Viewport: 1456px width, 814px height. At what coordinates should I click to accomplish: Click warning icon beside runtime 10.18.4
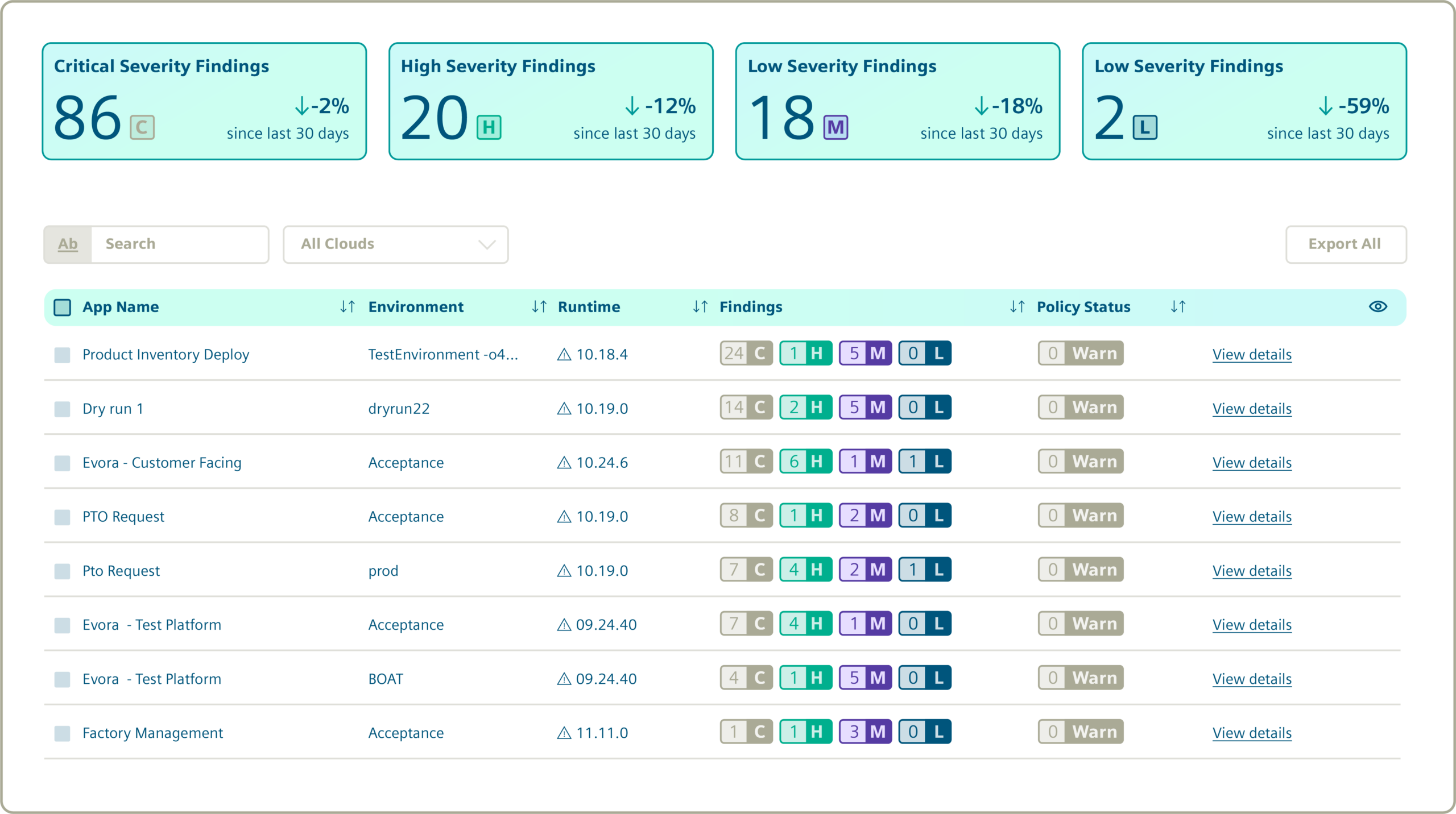tap(564, 355)
